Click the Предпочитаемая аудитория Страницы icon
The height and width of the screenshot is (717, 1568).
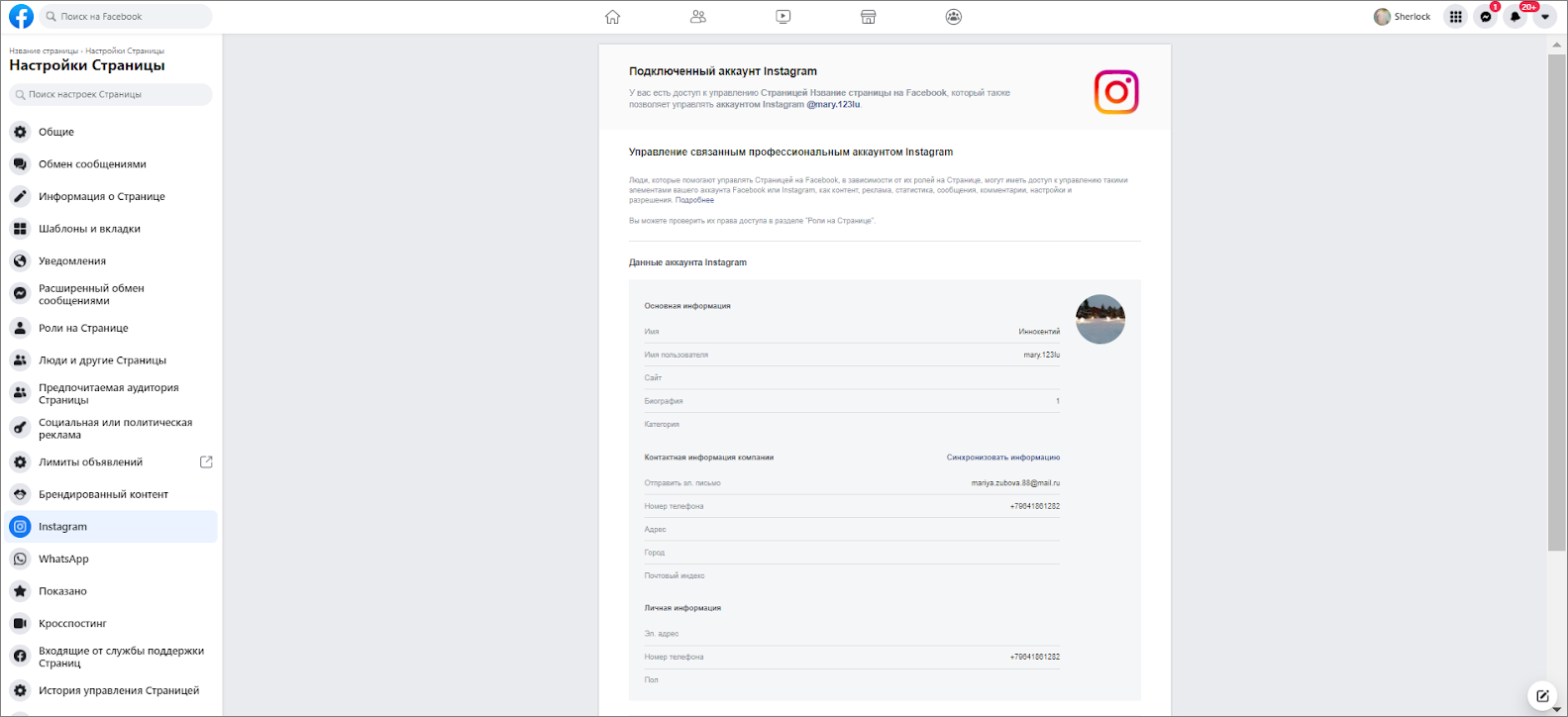tap(20, 393)
